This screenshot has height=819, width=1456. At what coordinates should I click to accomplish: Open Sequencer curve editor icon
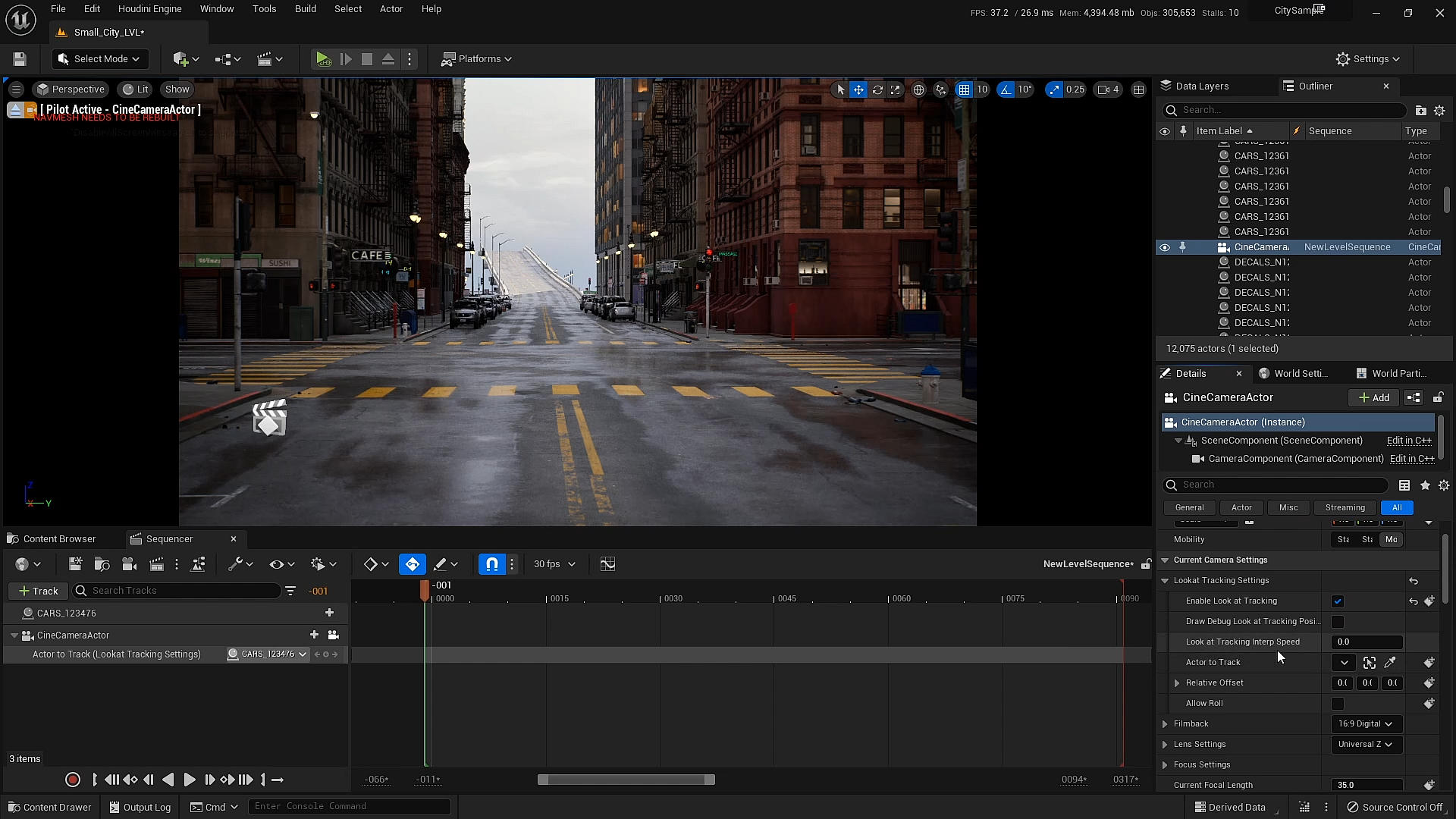coord(607,564)
